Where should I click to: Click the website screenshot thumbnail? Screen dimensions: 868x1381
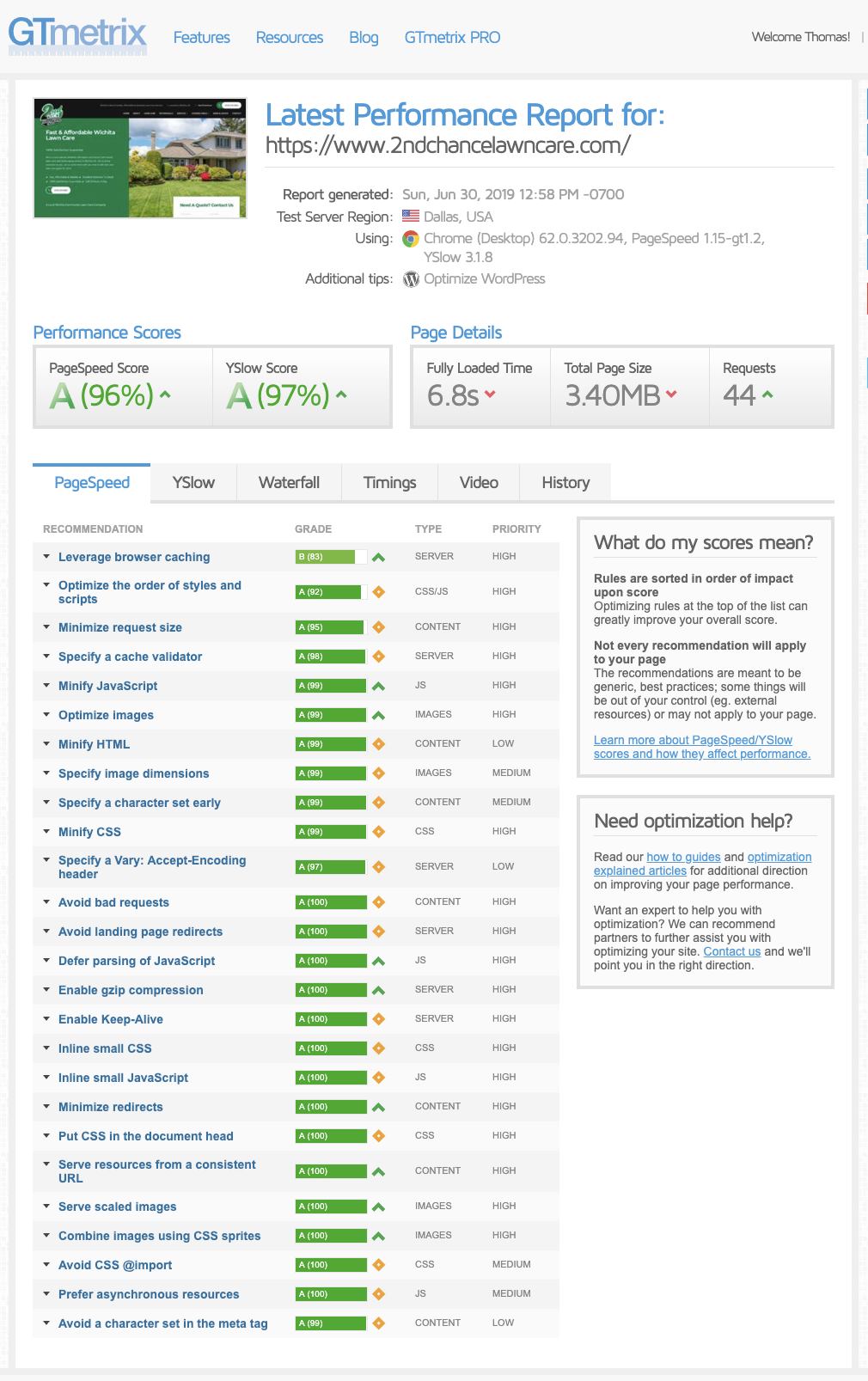(140, 158)
